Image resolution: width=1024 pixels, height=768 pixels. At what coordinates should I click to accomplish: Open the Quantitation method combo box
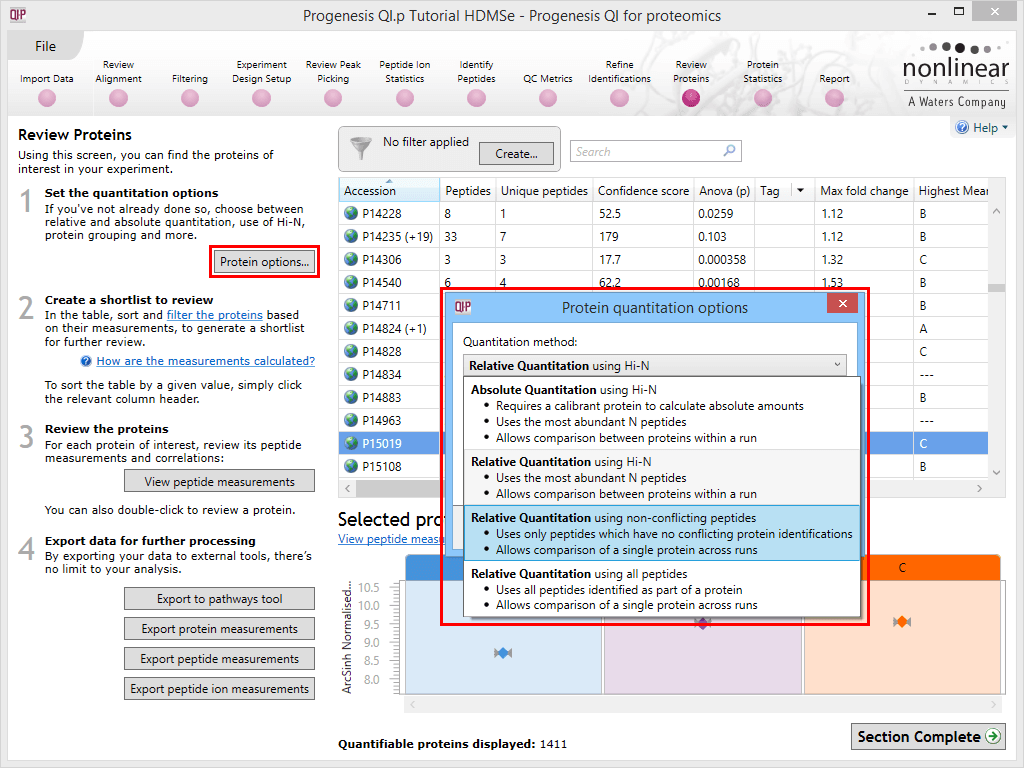coord(654,366)
